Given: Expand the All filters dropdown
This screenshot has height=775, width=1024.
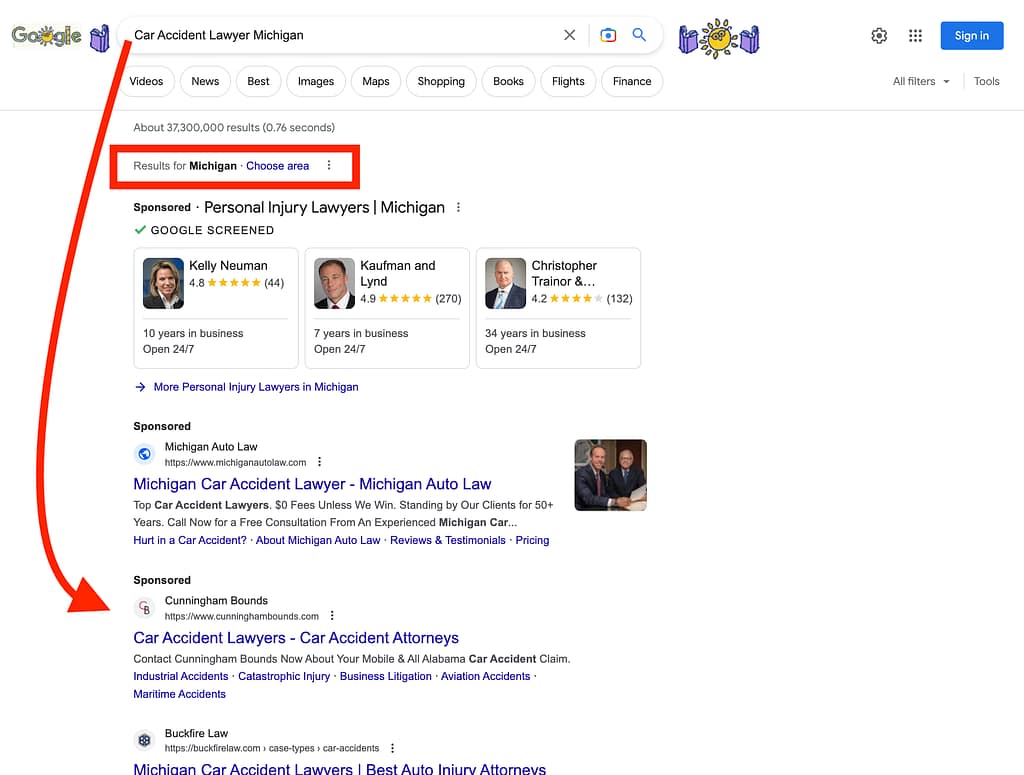Looking at the screenshot, I should point(921,81).
